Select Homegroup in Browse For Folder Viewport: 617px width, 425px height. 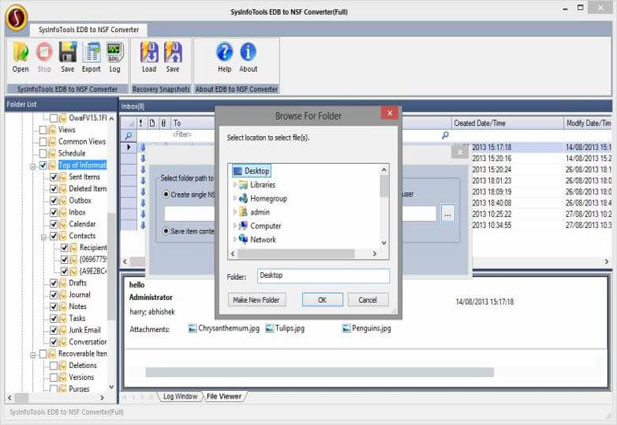268,198
